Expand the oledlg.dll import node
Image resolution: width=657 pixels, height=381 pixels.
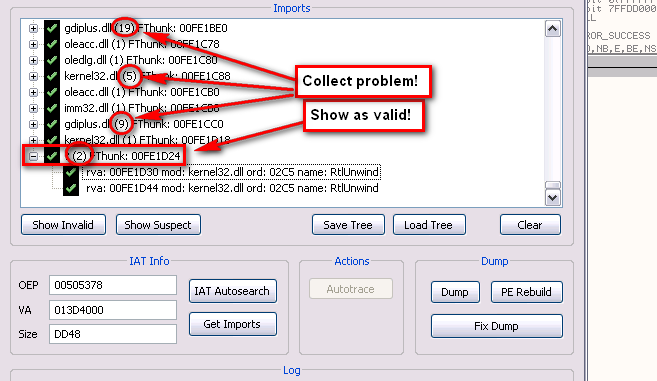pyautogui.click(x=33, y=60)
